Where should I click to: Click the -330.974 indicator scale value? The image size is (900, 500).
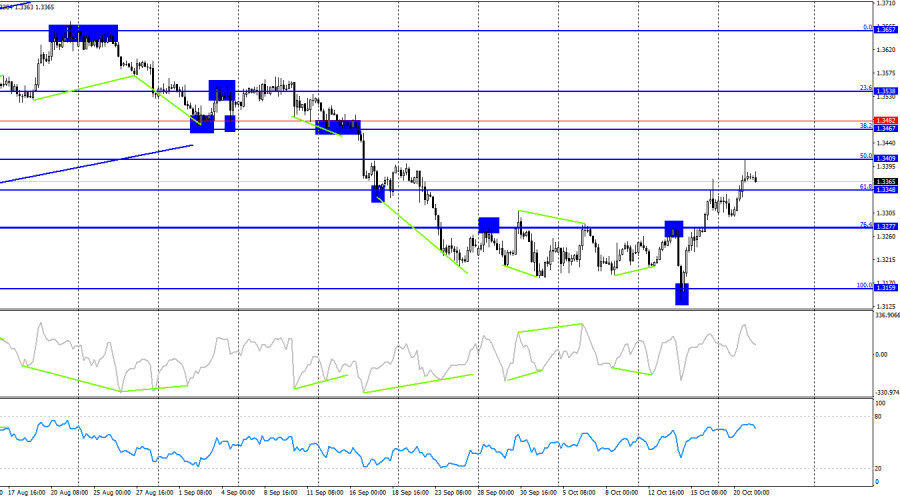pos(887,393)
